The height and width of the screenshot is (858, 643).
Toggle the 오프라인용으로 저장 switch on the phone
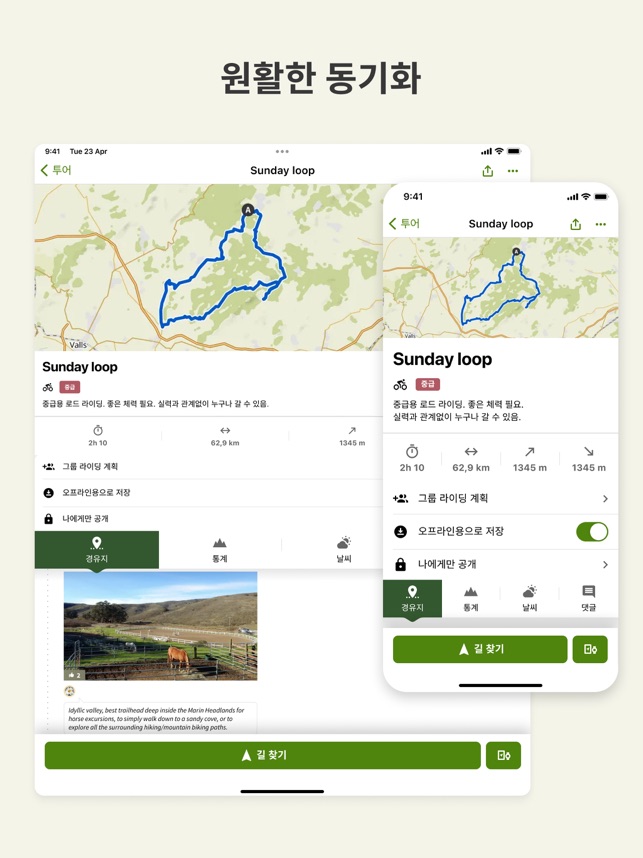592,531
